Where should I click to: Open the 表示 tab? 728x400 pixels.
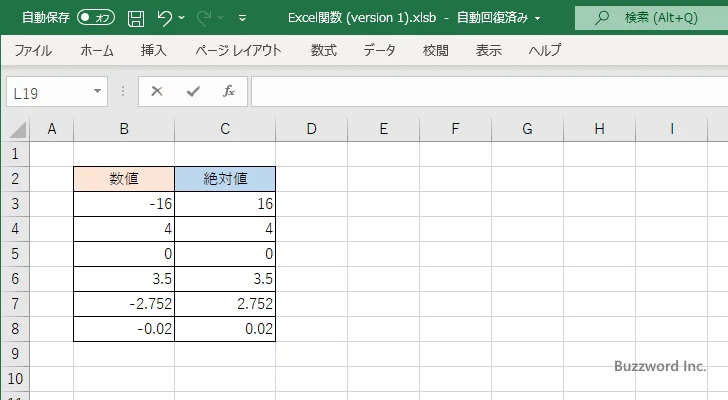(488, 50)
